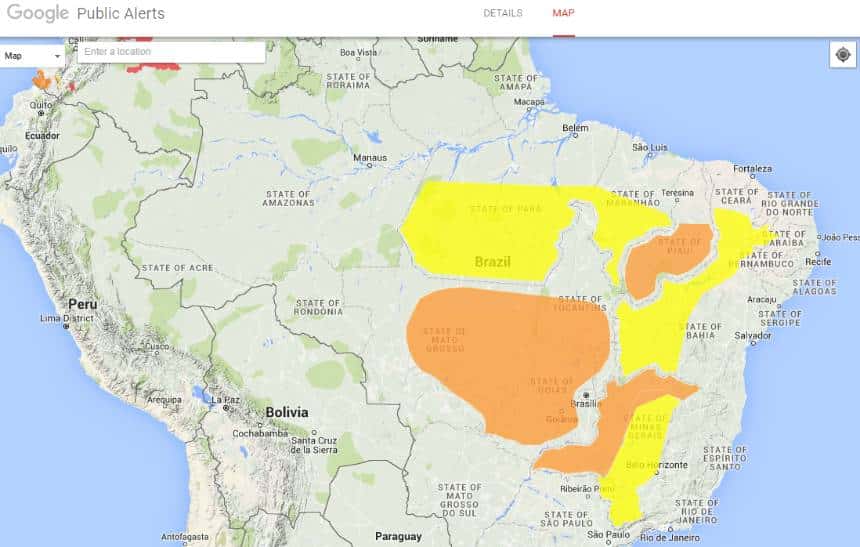Click the Salvador city label
Image resolution: width=860 pixels, height=547 pixels.
[752, 335]
